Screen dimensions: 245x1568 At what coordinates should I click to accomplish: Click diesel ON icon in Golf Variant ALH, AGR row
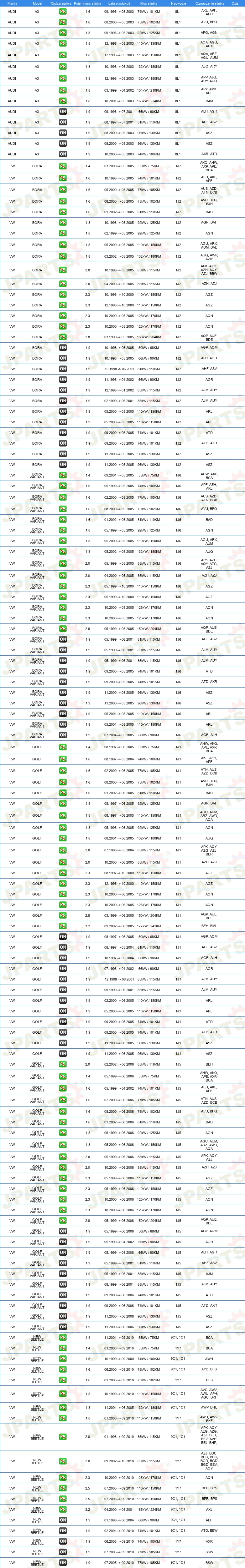point(63,1252)
